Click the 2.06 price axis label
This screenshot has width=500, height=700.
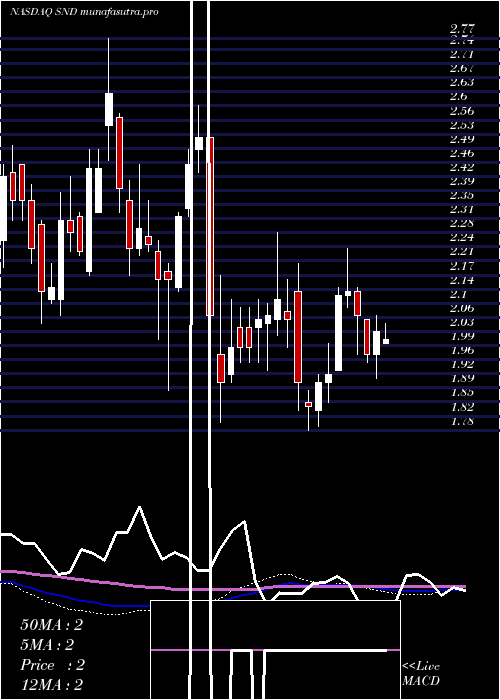462,308
